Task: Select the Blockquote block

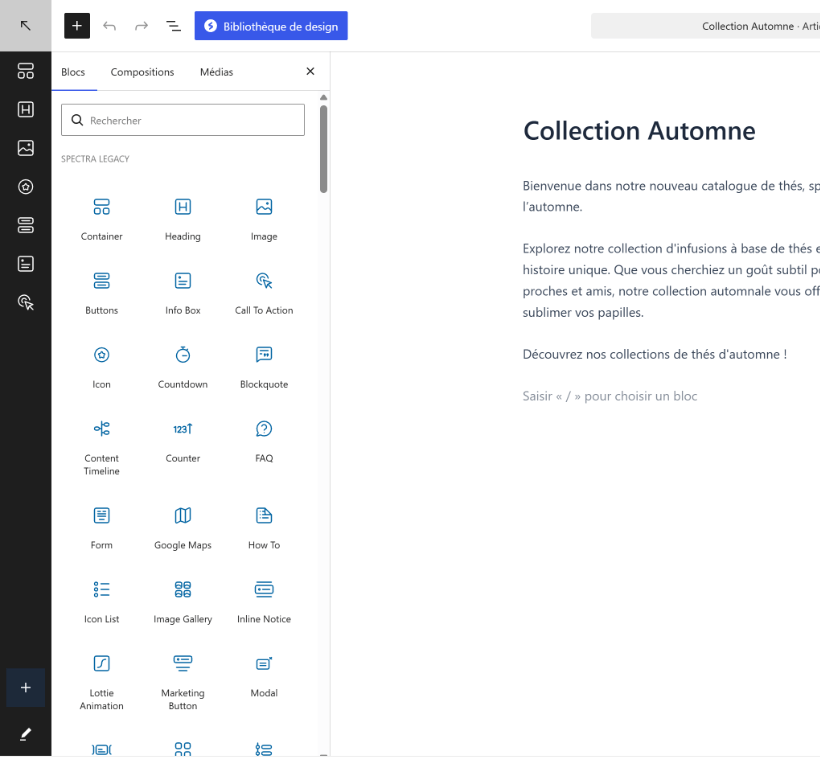Action: click(x=264, y=367)
